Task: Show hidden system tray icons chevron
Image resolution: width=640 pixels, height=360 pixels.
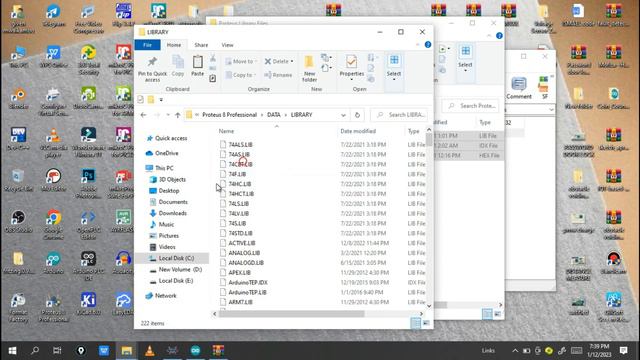Action: pyautogui.click(x=515, y=351)
